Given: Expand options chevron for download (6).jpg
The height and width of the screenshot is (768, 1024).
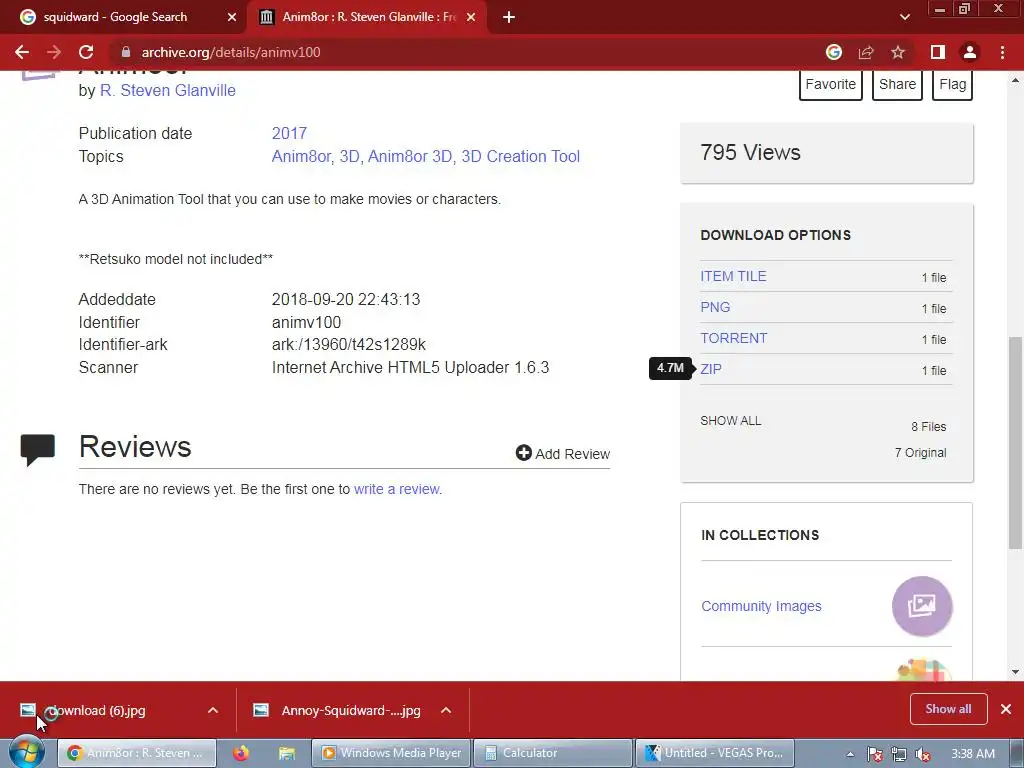Looking at the screenshot, I should click(213, 711).
